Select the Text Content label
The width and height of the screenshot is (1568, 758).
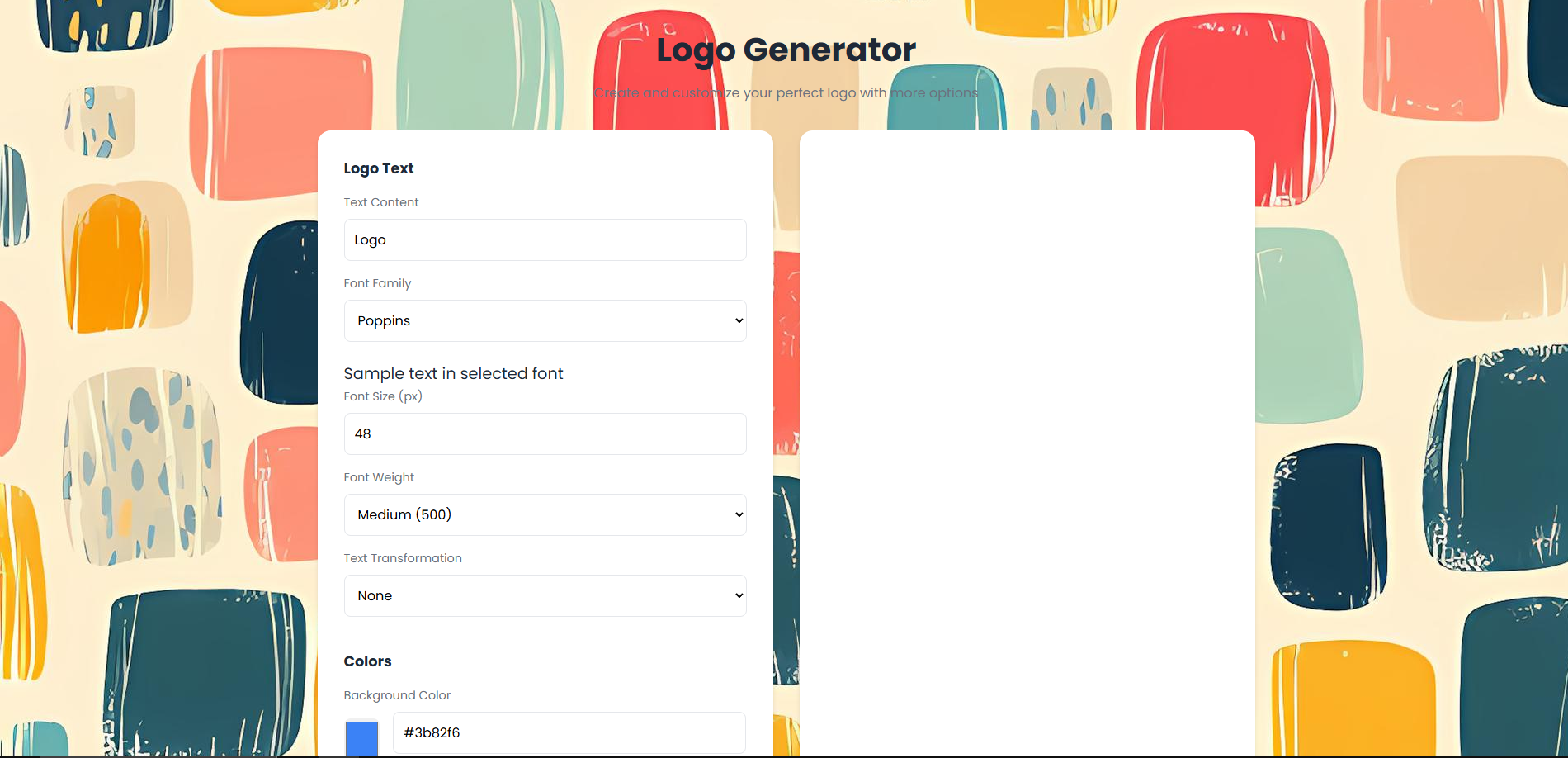[381, 201]
